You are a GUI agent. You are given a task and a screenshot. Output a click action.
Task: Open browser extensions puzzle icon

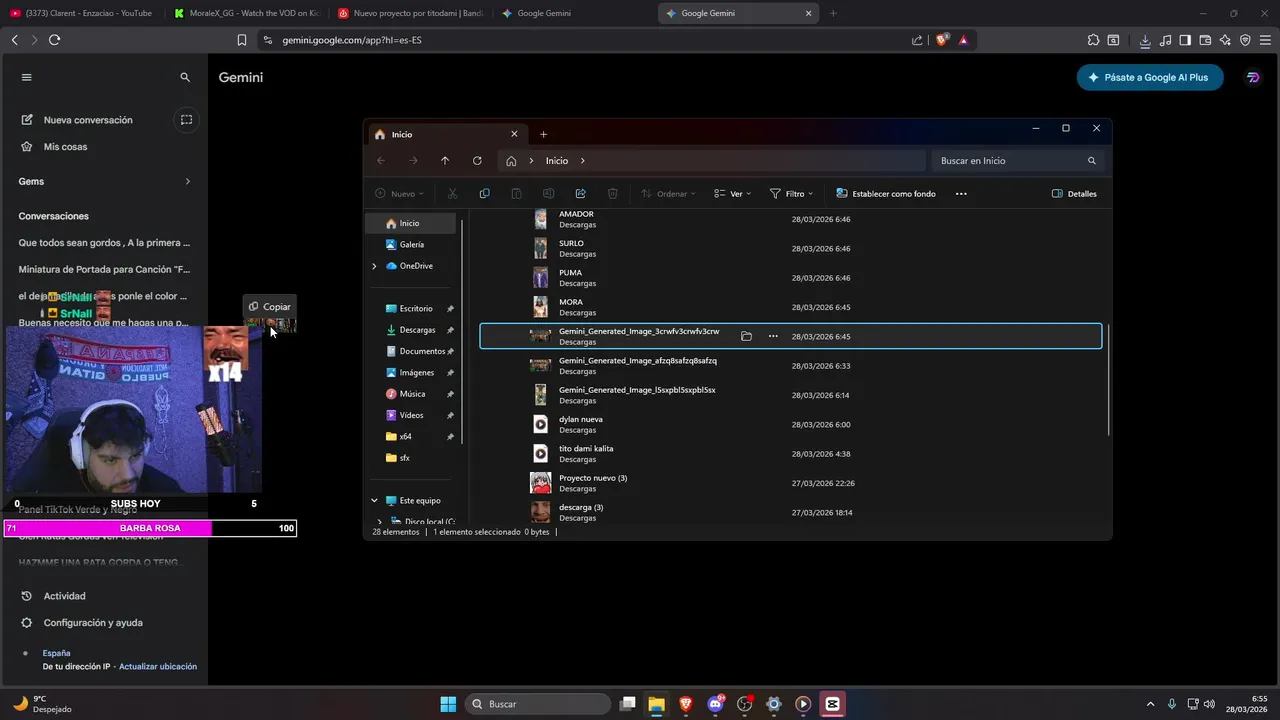click(1093, 40)
